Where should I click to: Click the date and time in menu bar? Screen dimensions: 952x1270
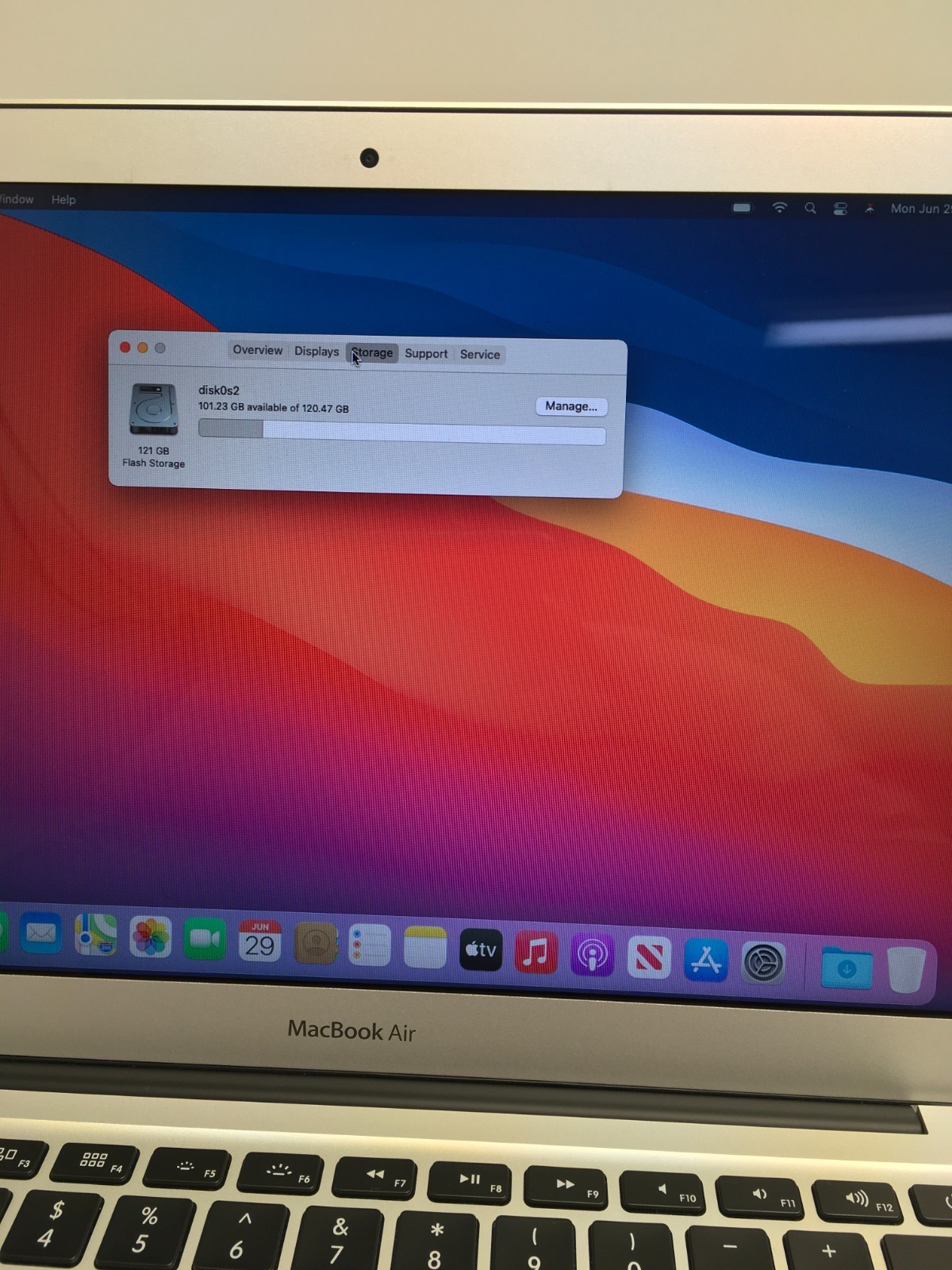point(920,209)
